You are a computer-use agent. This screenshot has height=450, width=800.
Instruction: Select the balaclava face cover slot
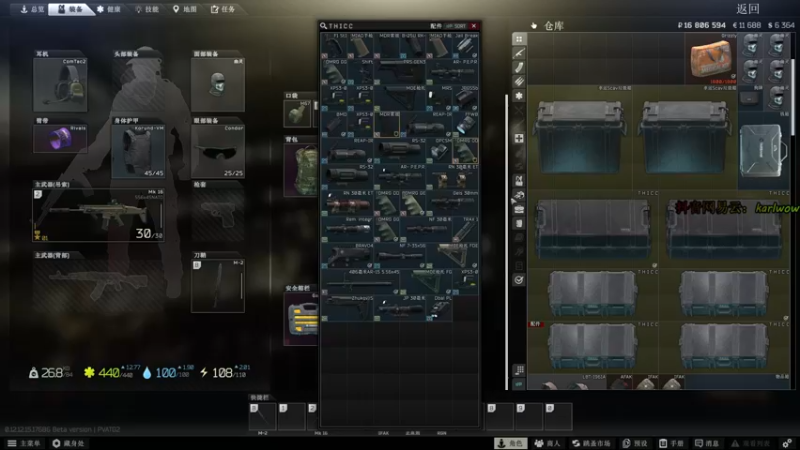point(218,85)
